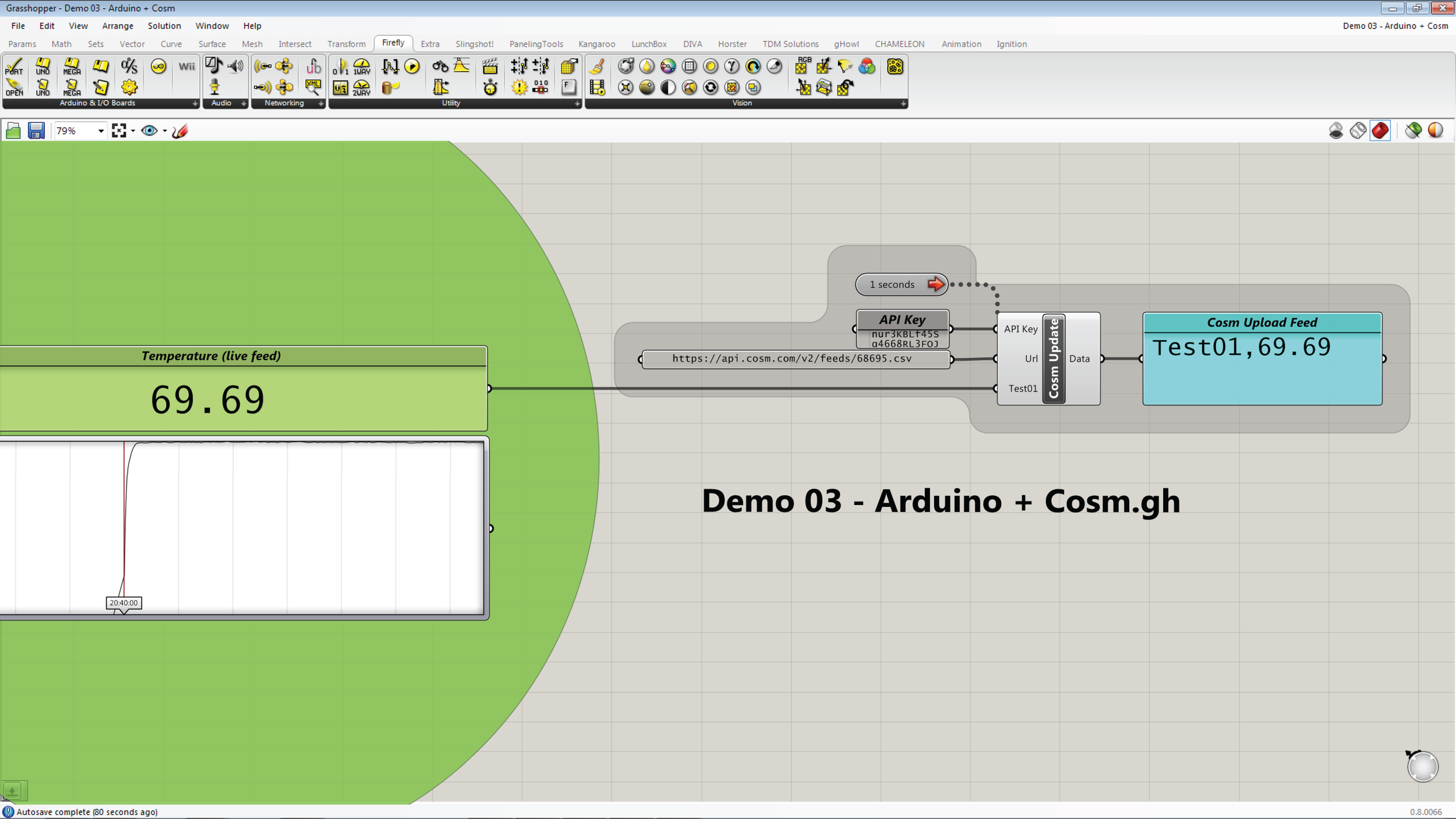This screenshot has width=1456, height=819.
Task: Select the Cosm Upload Feed panel
Action: [1262, 359]
